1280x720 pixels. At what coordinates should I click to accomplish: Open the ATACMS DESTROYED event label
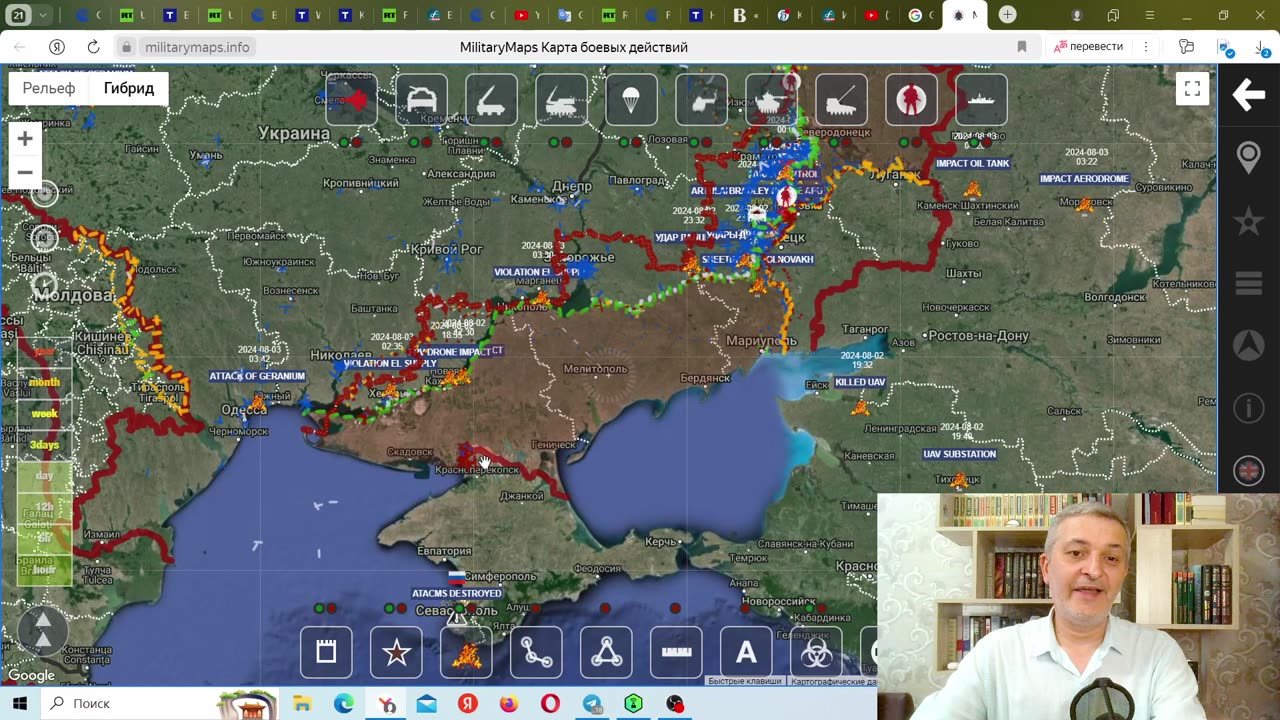pyautogui.click(x=457, y=594)
